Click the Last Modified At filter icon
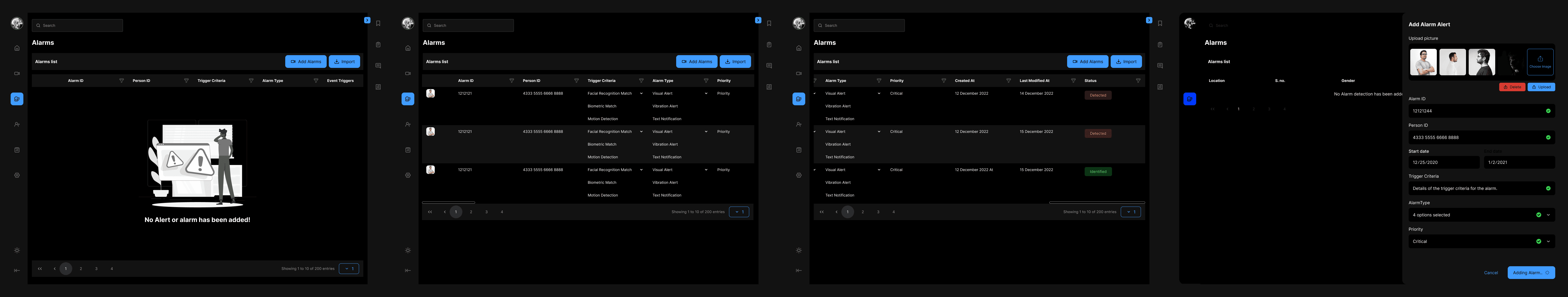 pos(1073,81)
